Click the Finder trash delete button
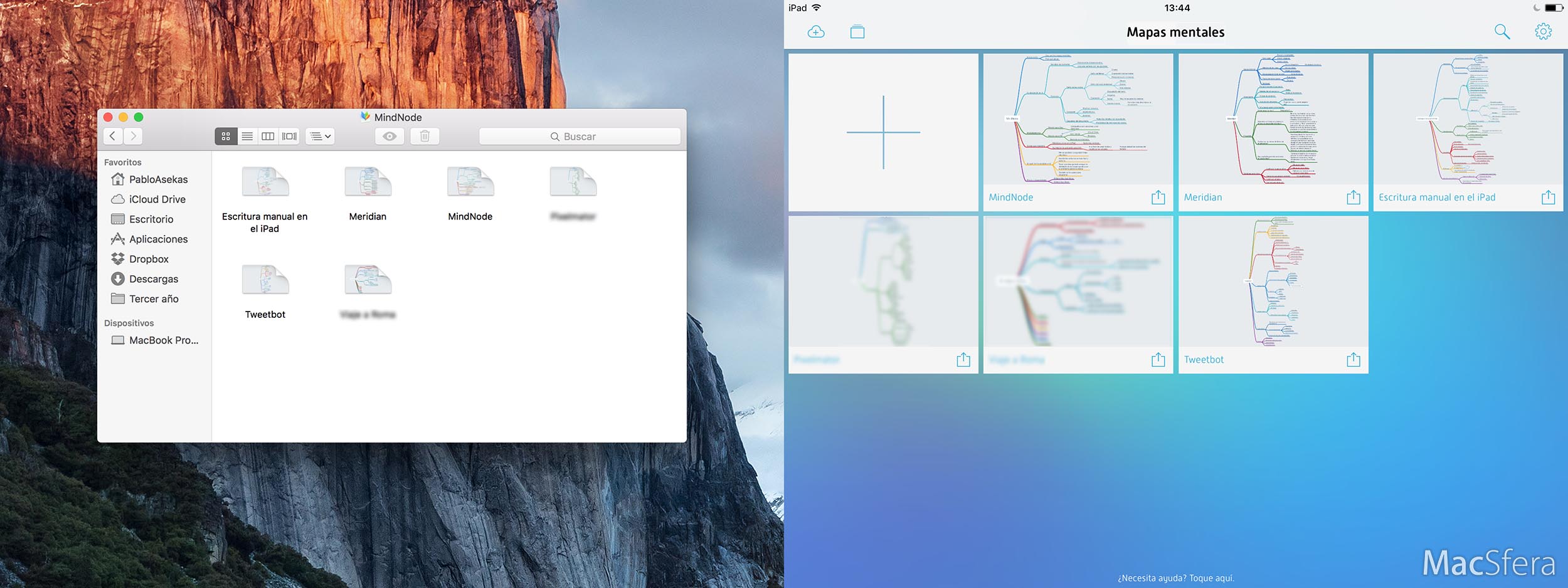The height and width of the screenshot is (588, 1568). [x=425, y=136]
